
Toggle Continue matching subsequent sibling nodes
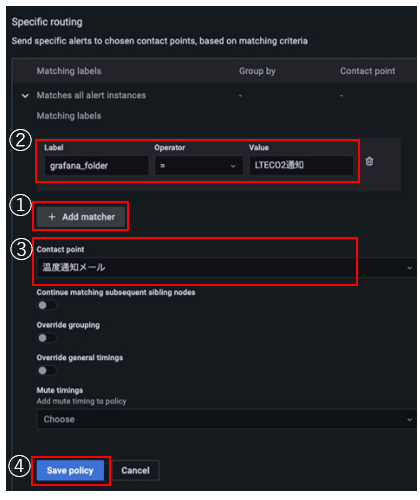[x=47, y=305]
